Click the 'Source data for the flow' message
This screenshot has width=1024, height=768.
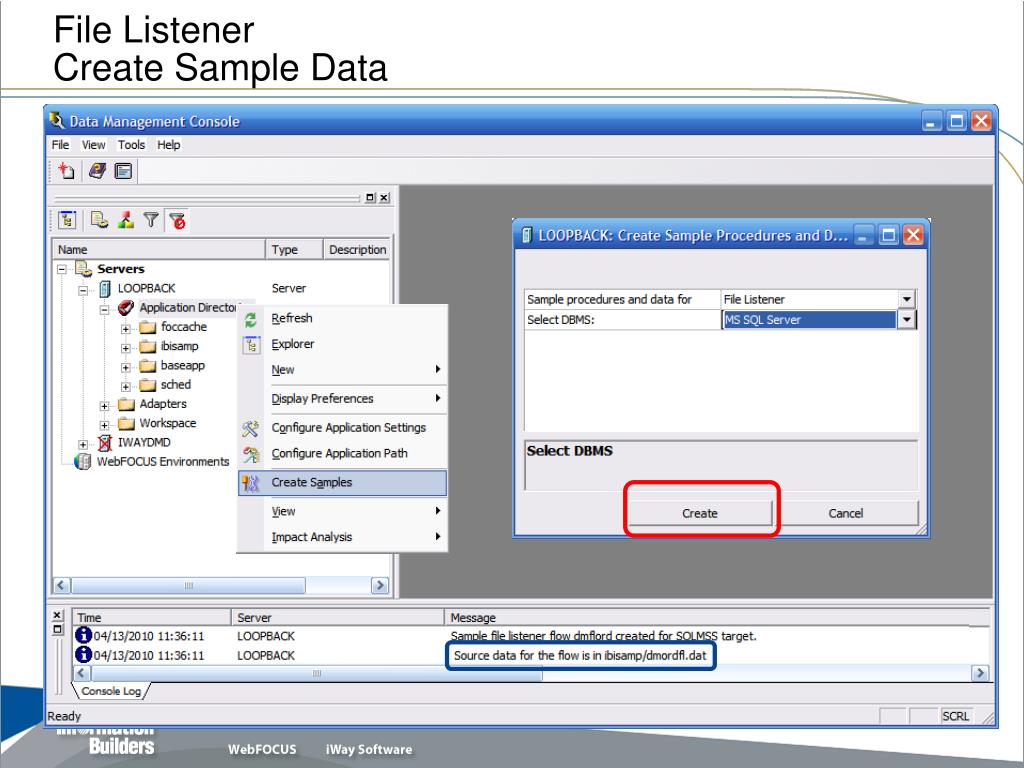click(580, 655)
